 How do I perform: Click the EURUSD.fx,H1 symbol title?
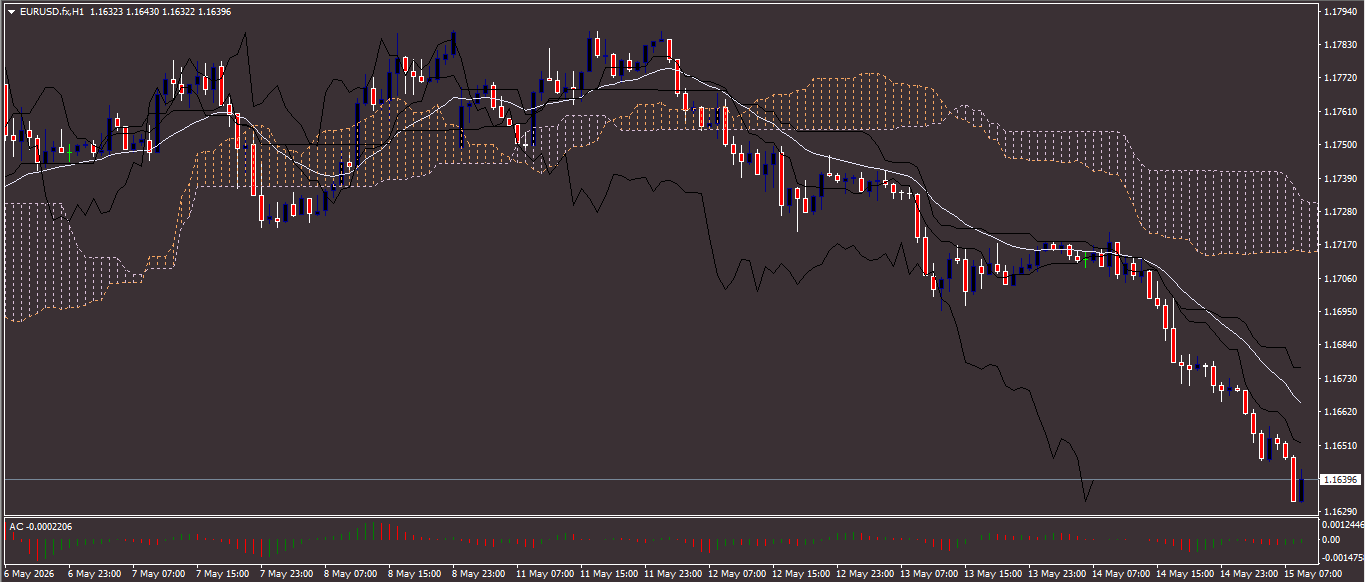[x=51, y=12]
